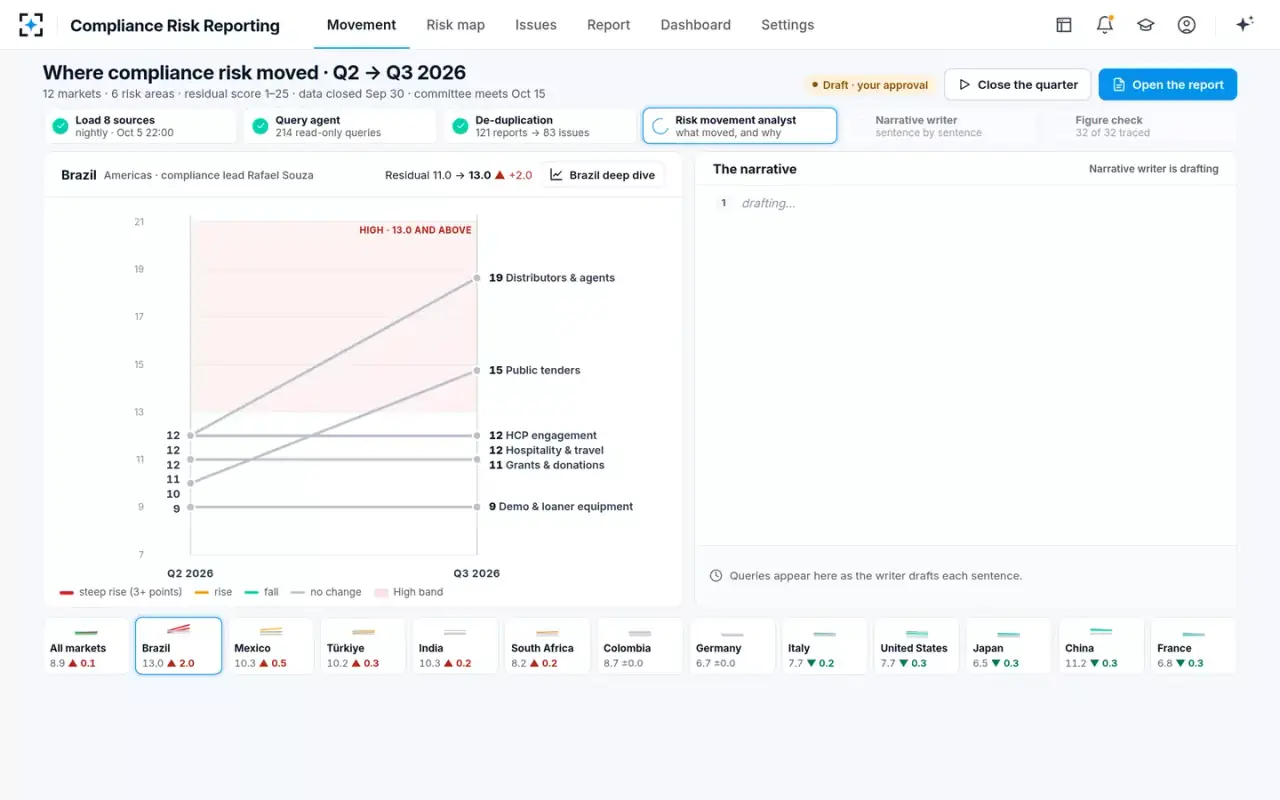
Task: Select the Germany market card
Action: [x=732, y=646]
